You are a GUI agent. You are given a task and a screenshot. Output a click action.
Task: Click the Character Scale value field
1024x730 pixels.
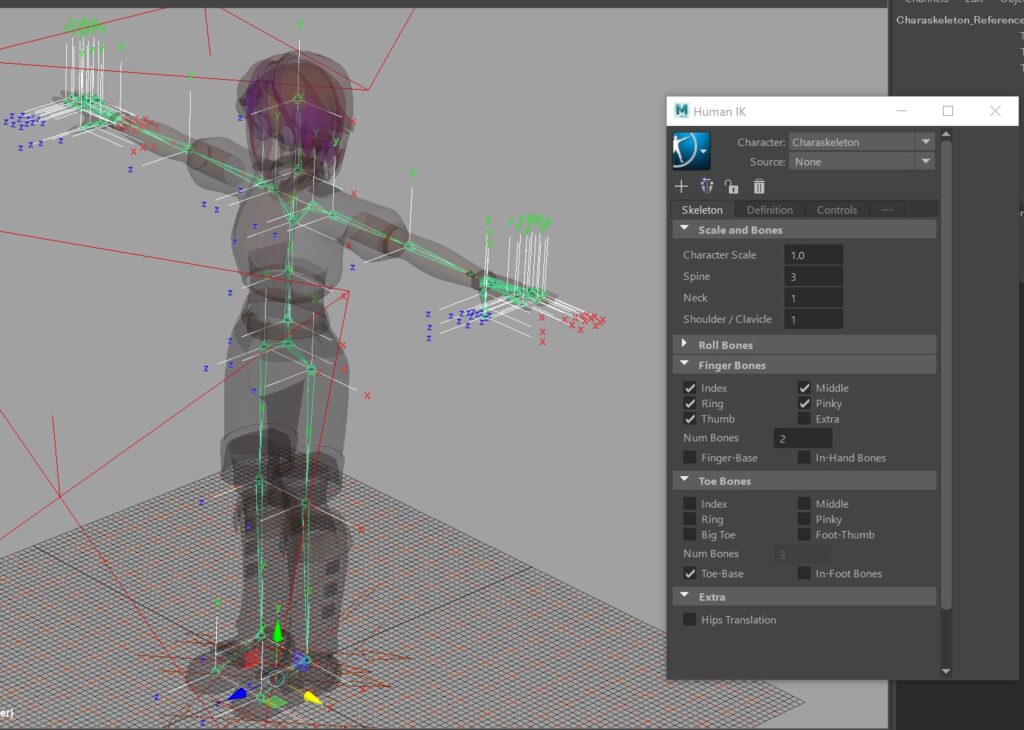813,255
